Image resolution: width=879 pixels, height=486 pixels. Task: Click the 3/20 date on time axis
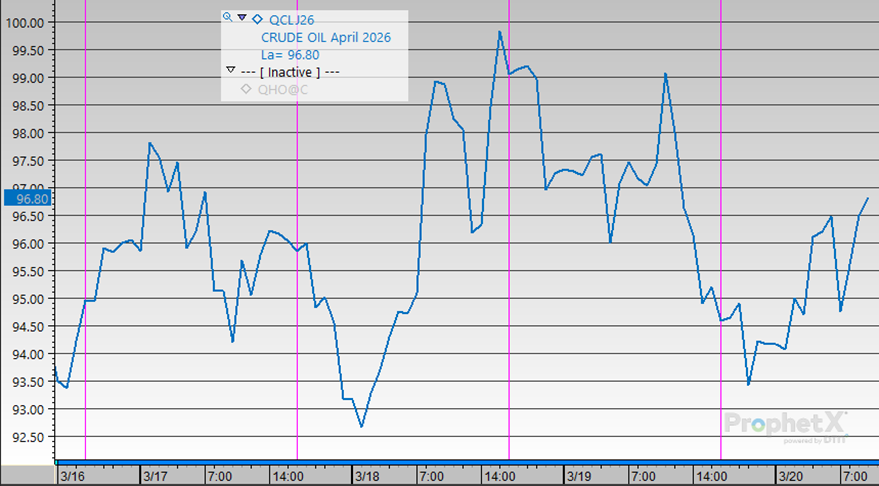coord(790,475)
